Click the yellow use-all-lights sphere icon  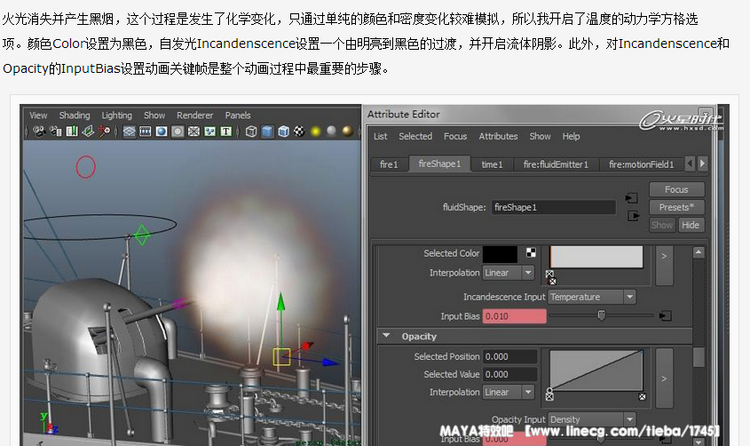tap(313, 131)
